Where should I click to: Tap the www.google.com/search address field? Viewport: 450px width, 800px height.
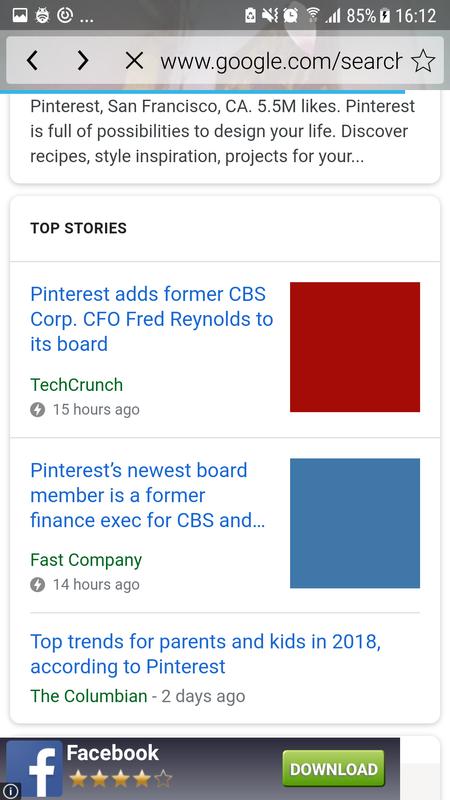click(281, 61)
